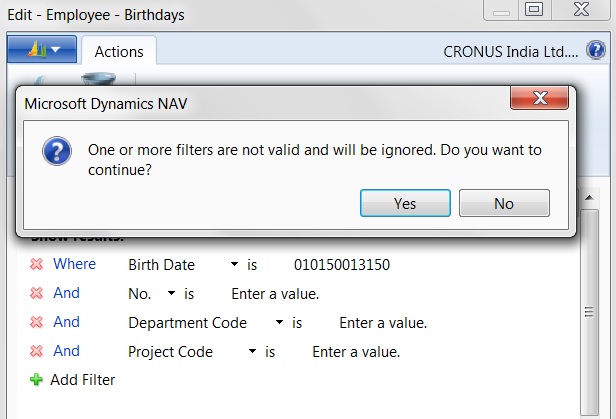Click the Department Code value field

(383, 323)
